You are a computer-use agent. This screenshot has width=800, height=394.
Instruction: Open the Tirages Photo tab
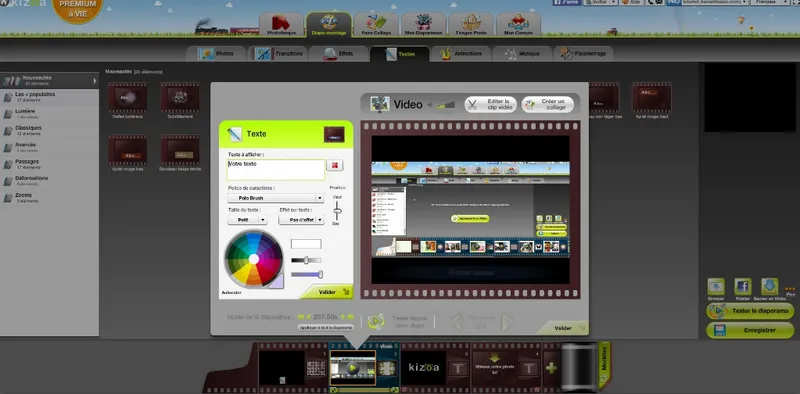[x=471, y=25]
